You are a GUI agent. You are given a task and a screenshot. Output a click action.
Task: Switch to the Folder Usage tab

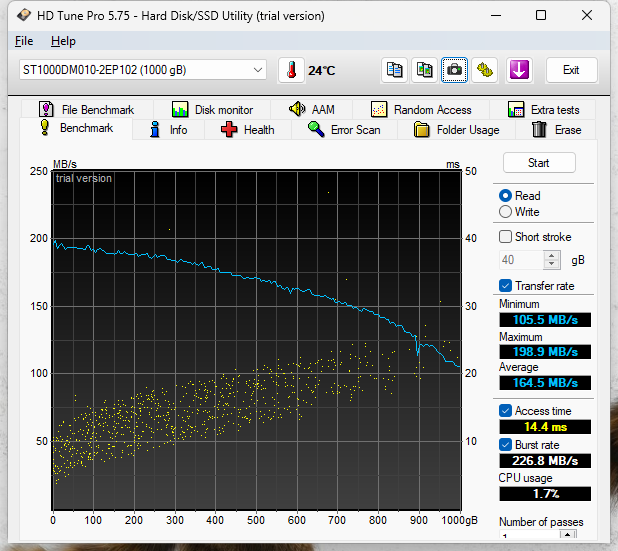[456, 130]
